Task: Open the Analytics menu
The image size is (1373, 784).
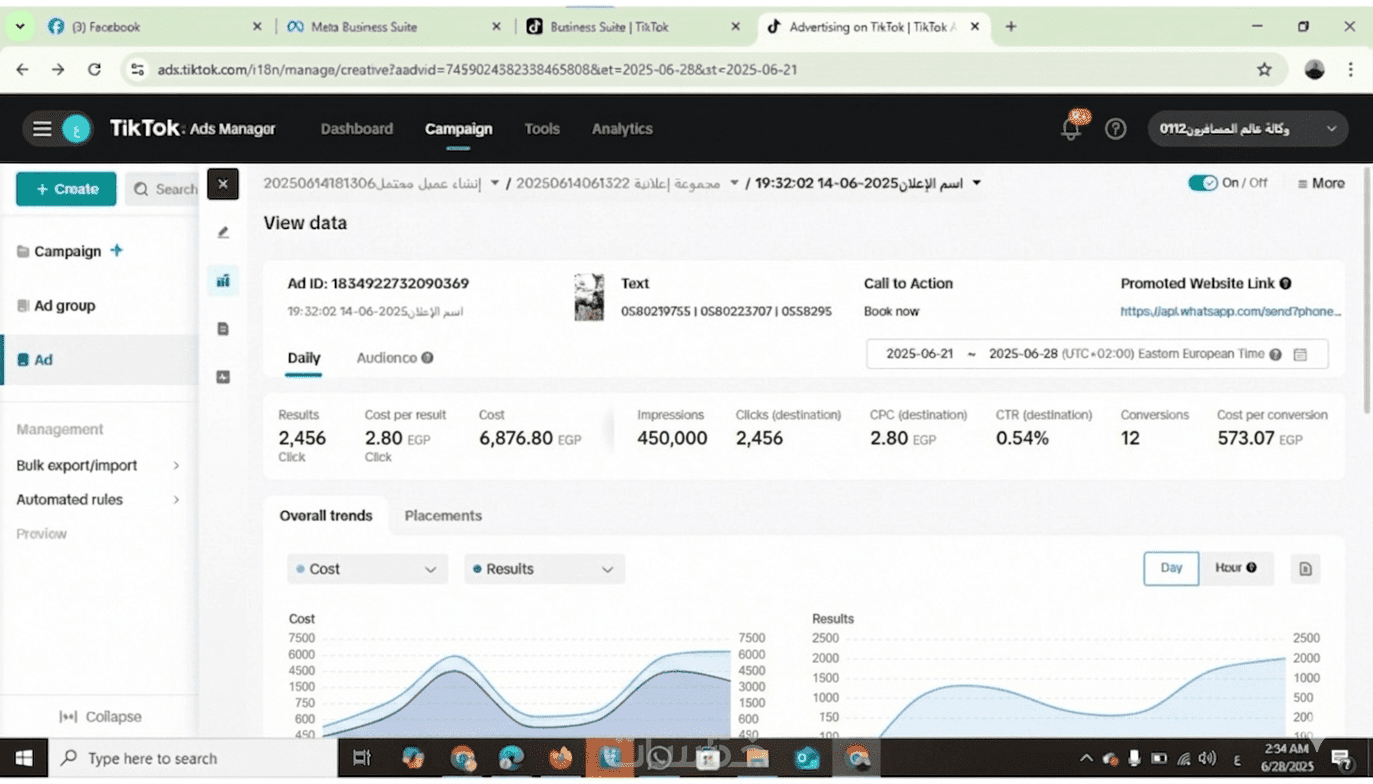Action: 622,129
